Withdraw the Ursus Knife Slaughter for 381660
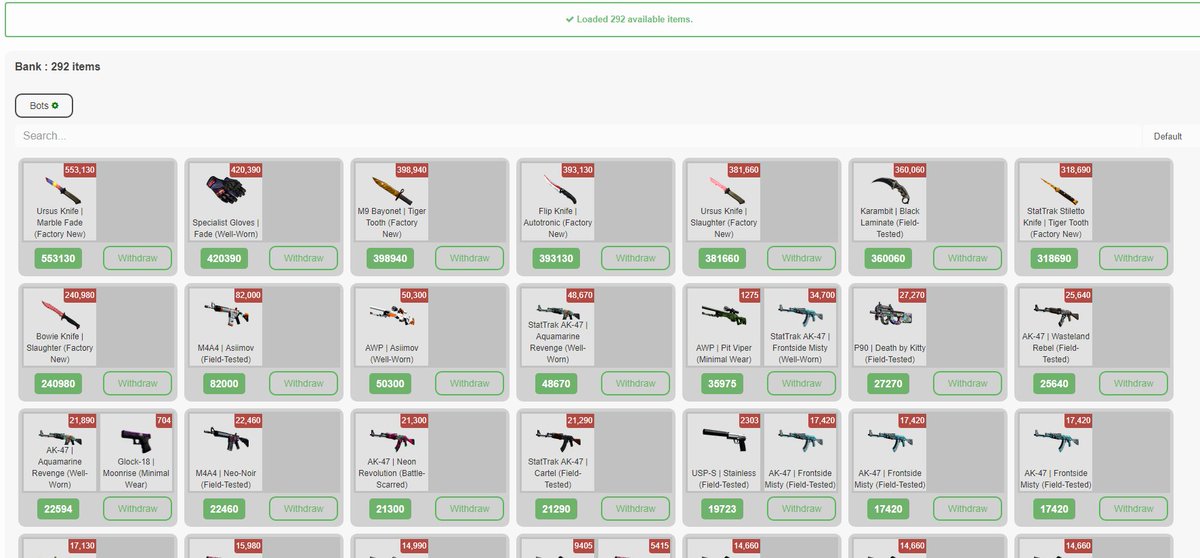The image size is (1200, 558). pos(801,258)
